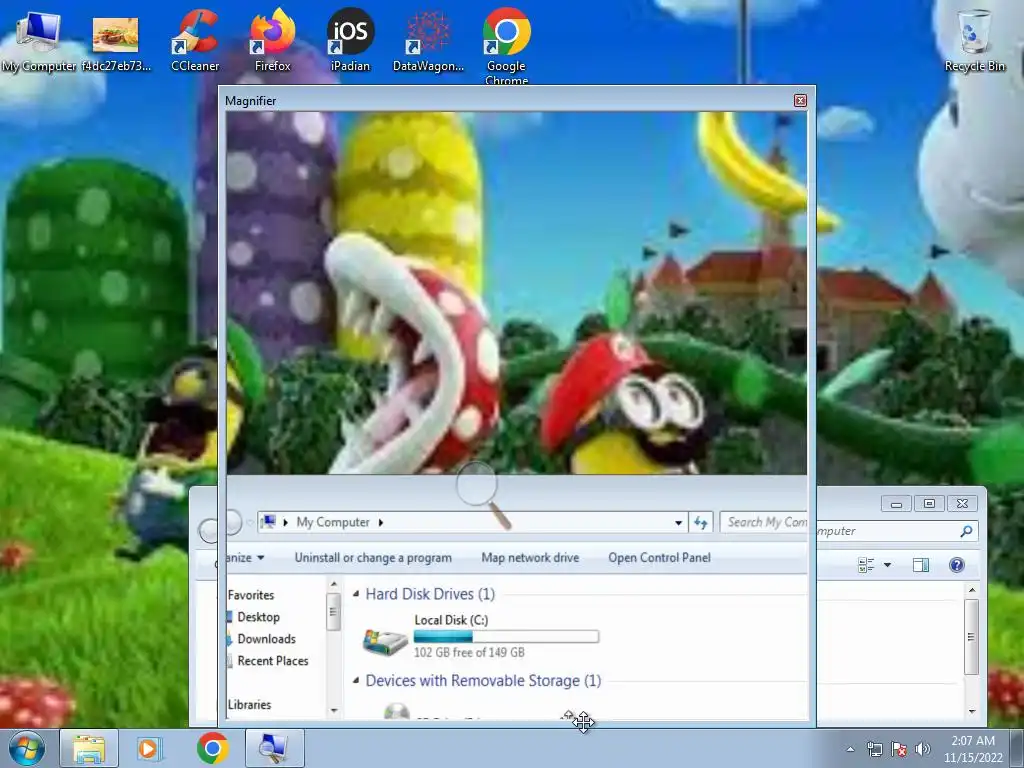The height and width of the screenshot is (768, 1024).
Task: Select the Local Disk (C:) drive icon
Action: tap(385, 641)
